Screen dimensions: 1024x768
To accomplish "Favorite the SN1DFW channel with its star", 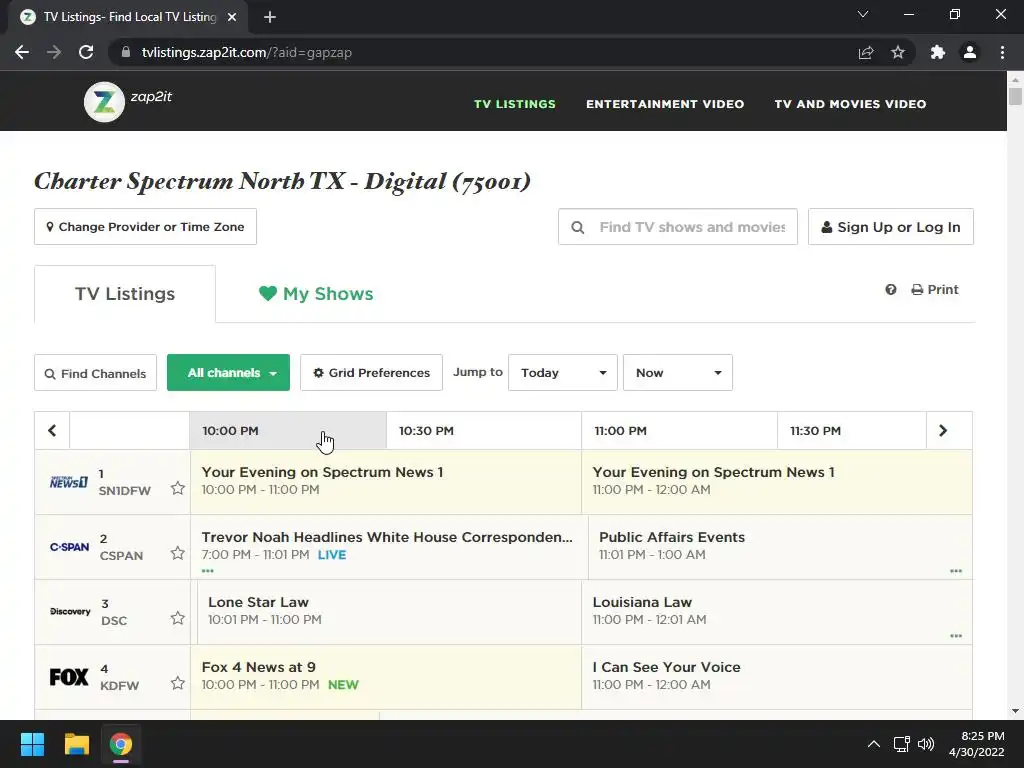I will click(178, 488).
